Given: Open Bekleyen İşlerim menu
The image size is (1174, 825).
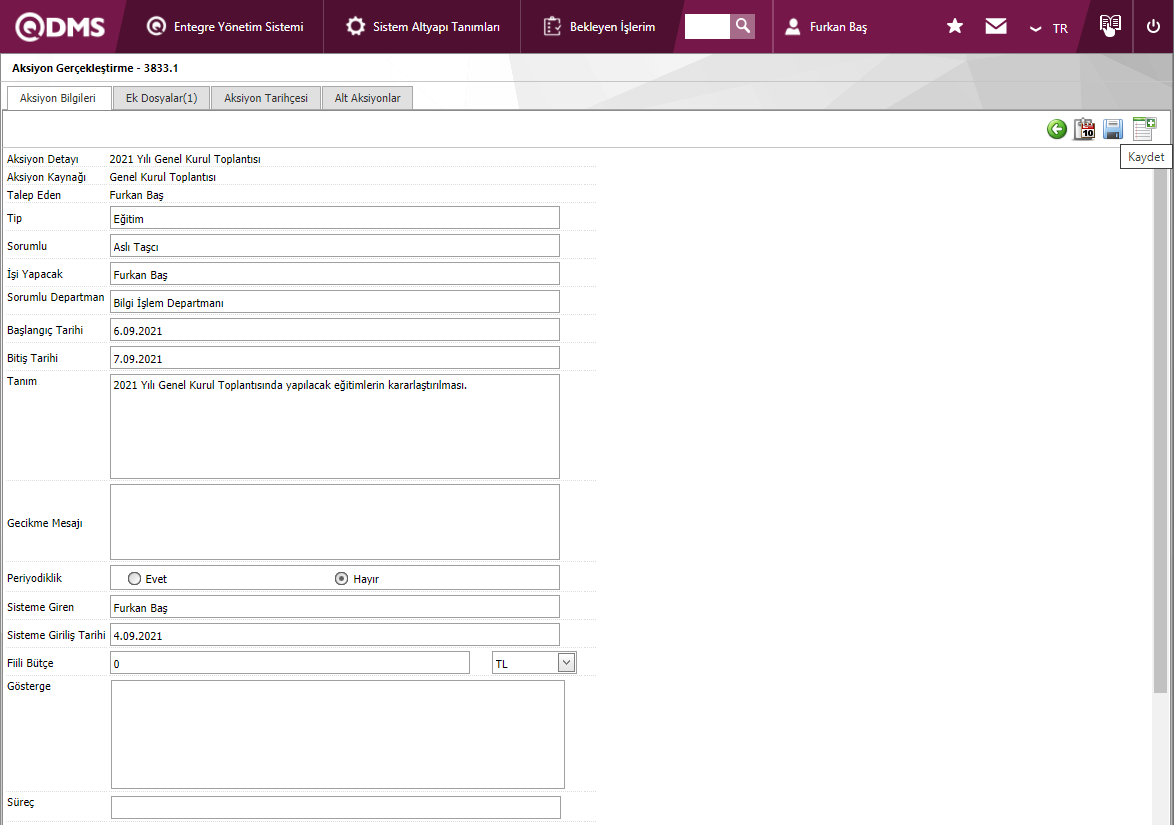Looking at the screenshot, I should [x=600, y=27].
